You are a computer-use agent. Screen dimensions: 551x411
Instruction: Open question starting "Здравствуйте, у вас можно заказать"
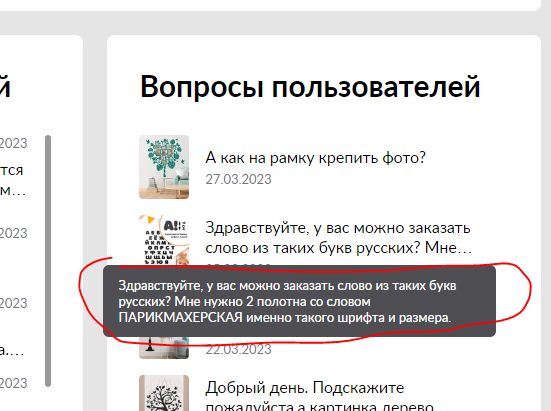click(338, 238)
